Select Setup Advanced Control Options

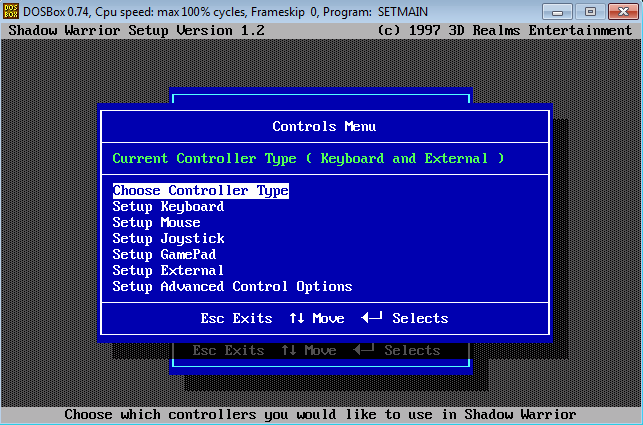pos(232,286)
